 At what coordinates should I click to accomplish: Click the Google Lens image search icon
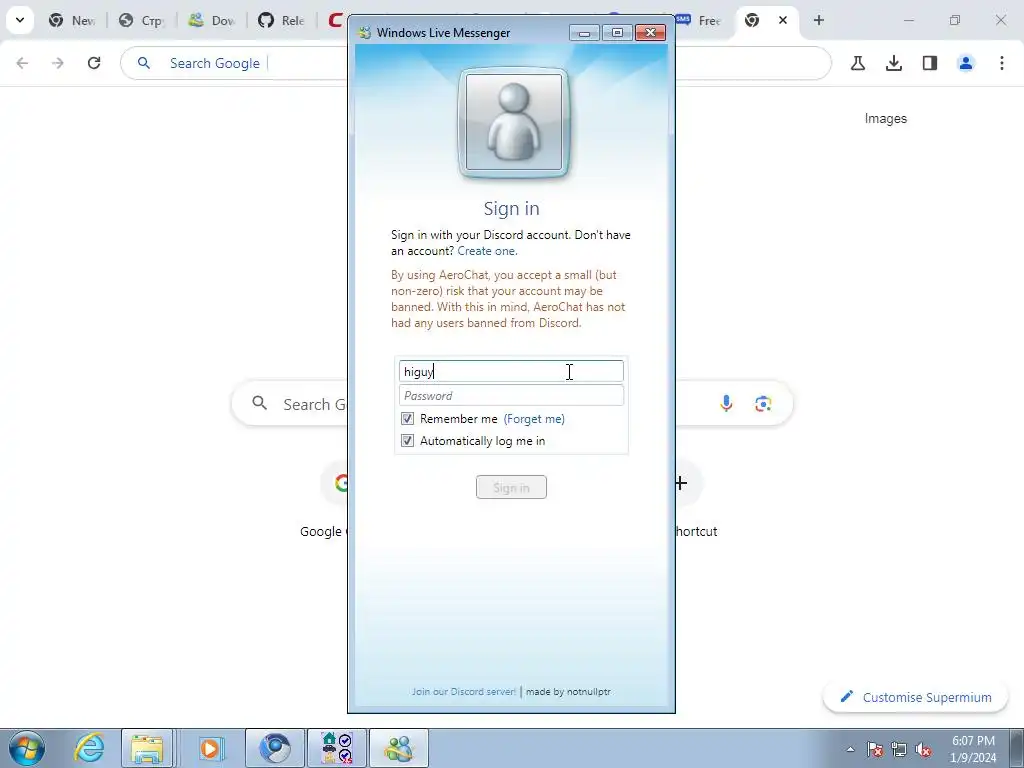coord(763,404)
